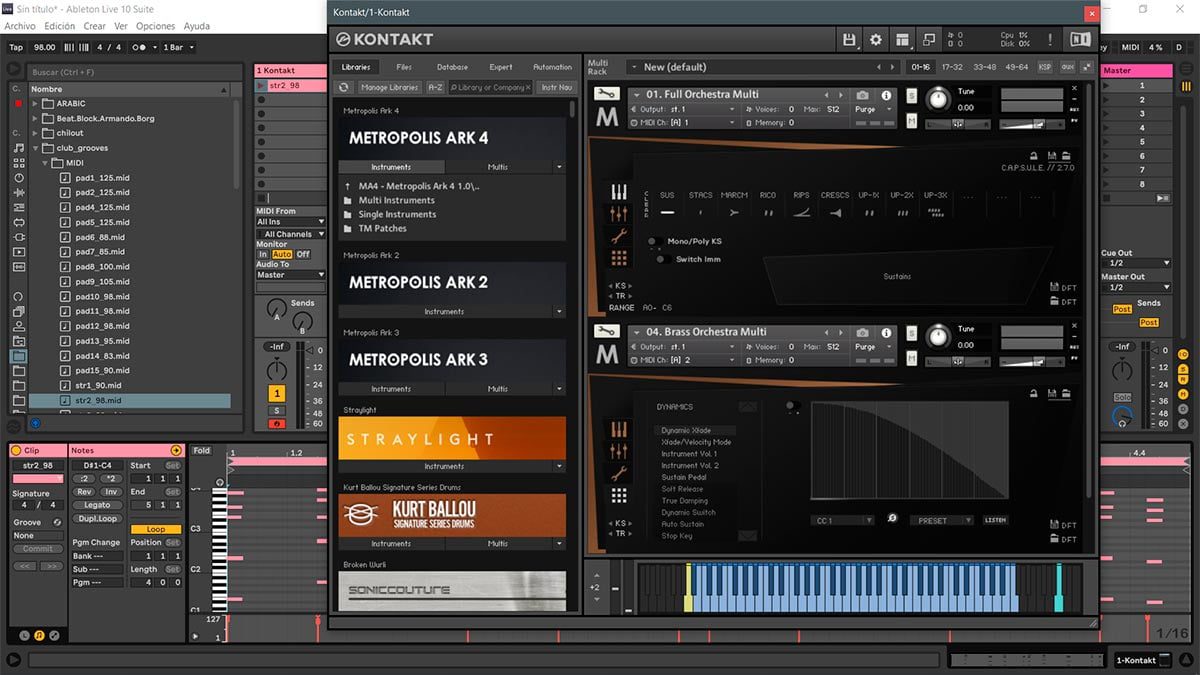
Task: Solo the 01. Full Orchestra Multi instrument
Action: (x=911, y=95)
